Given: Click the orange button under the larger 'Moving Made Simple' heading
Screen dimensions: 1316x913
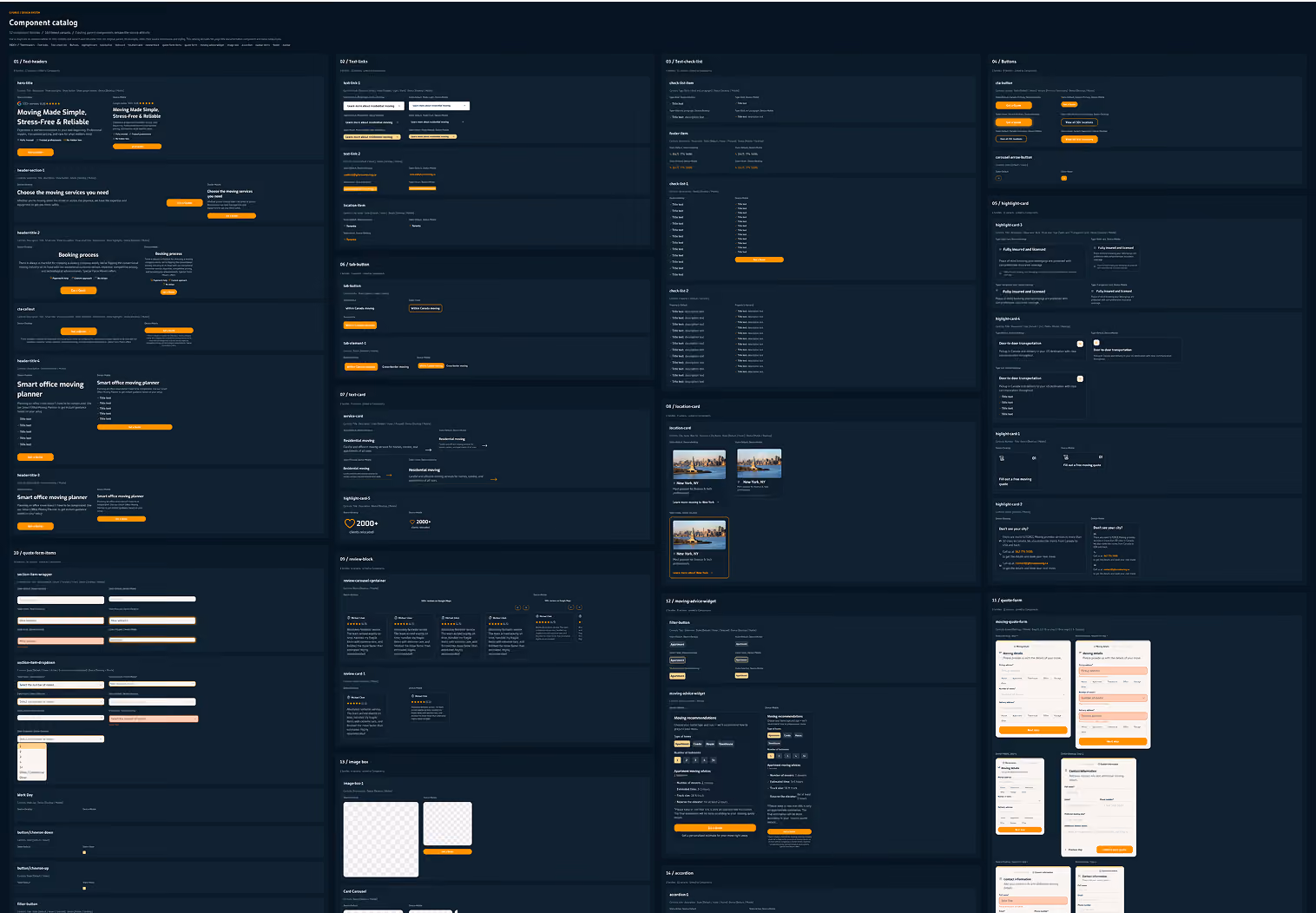Looking at the screenshot, I should [x=36, y=153].
